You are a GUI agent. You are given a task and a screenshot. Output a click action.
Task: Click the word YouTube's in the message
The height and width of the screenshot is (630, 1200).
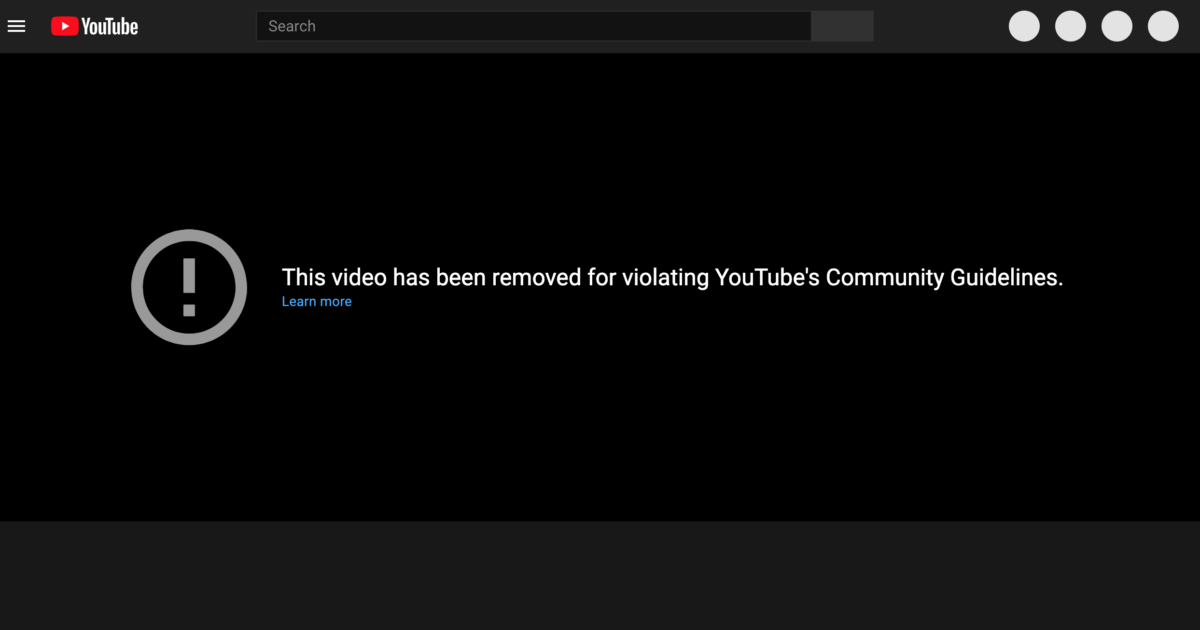pyautogui.click(x=767, y=278)
